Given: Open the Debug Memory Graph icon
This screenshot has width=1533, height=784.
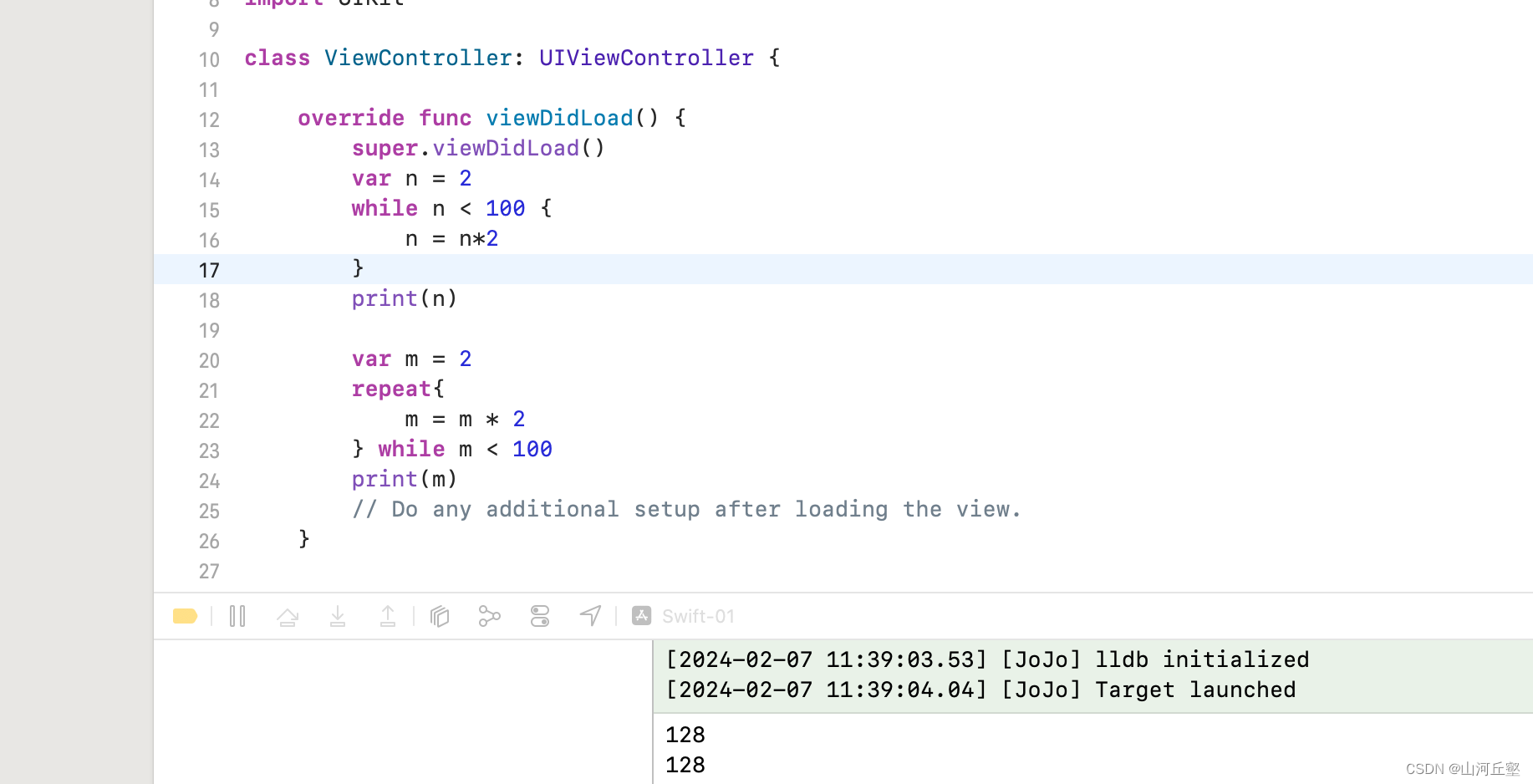Looking at the screenshot, I should (x=490, y=617).
